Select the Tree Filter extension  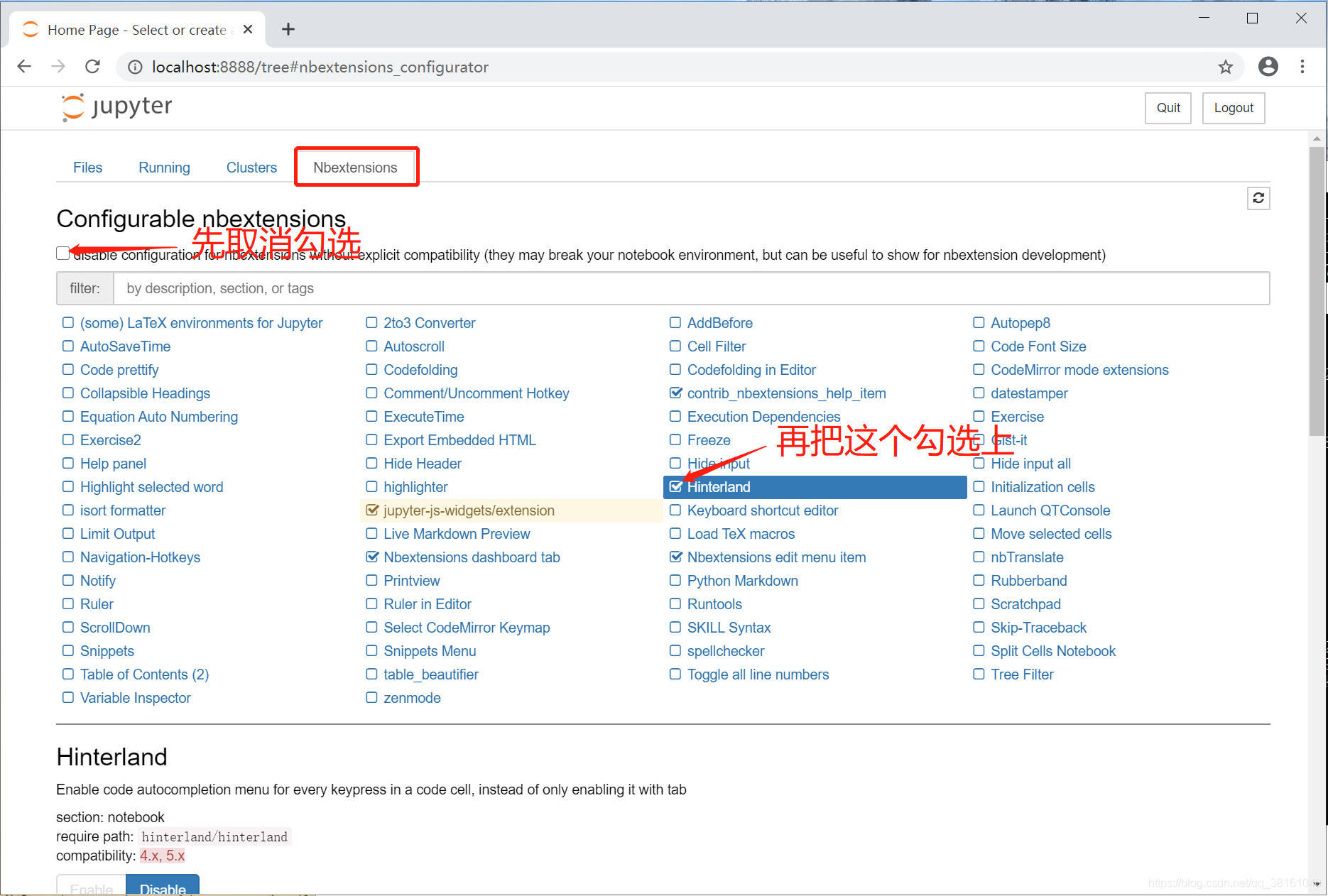point(1022,674)
